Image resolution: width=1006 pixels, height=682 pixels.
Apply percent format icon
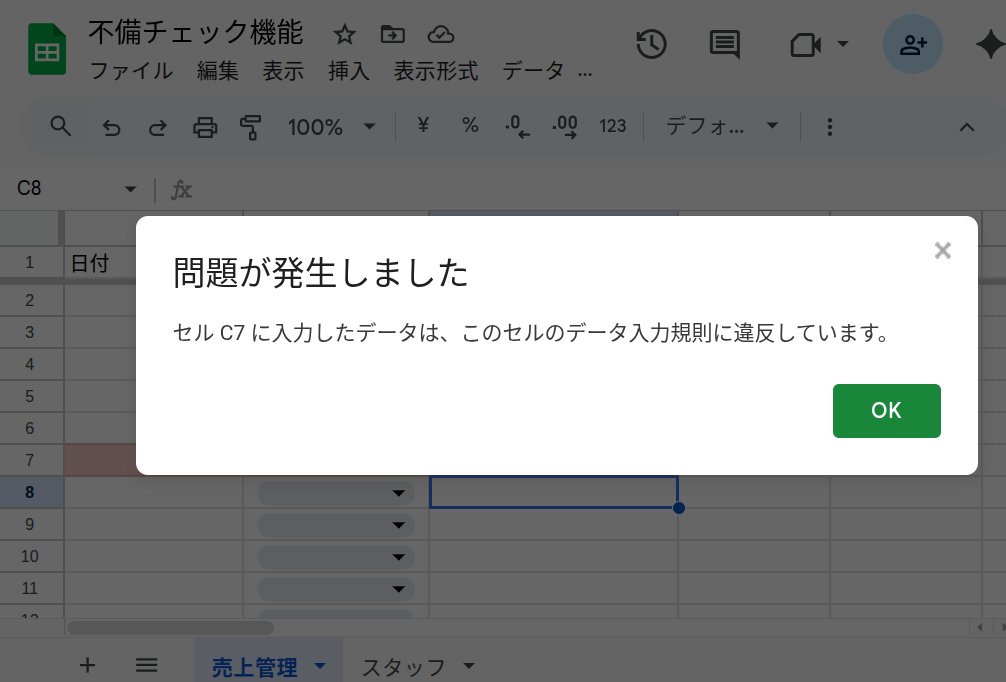coord(470,127)
